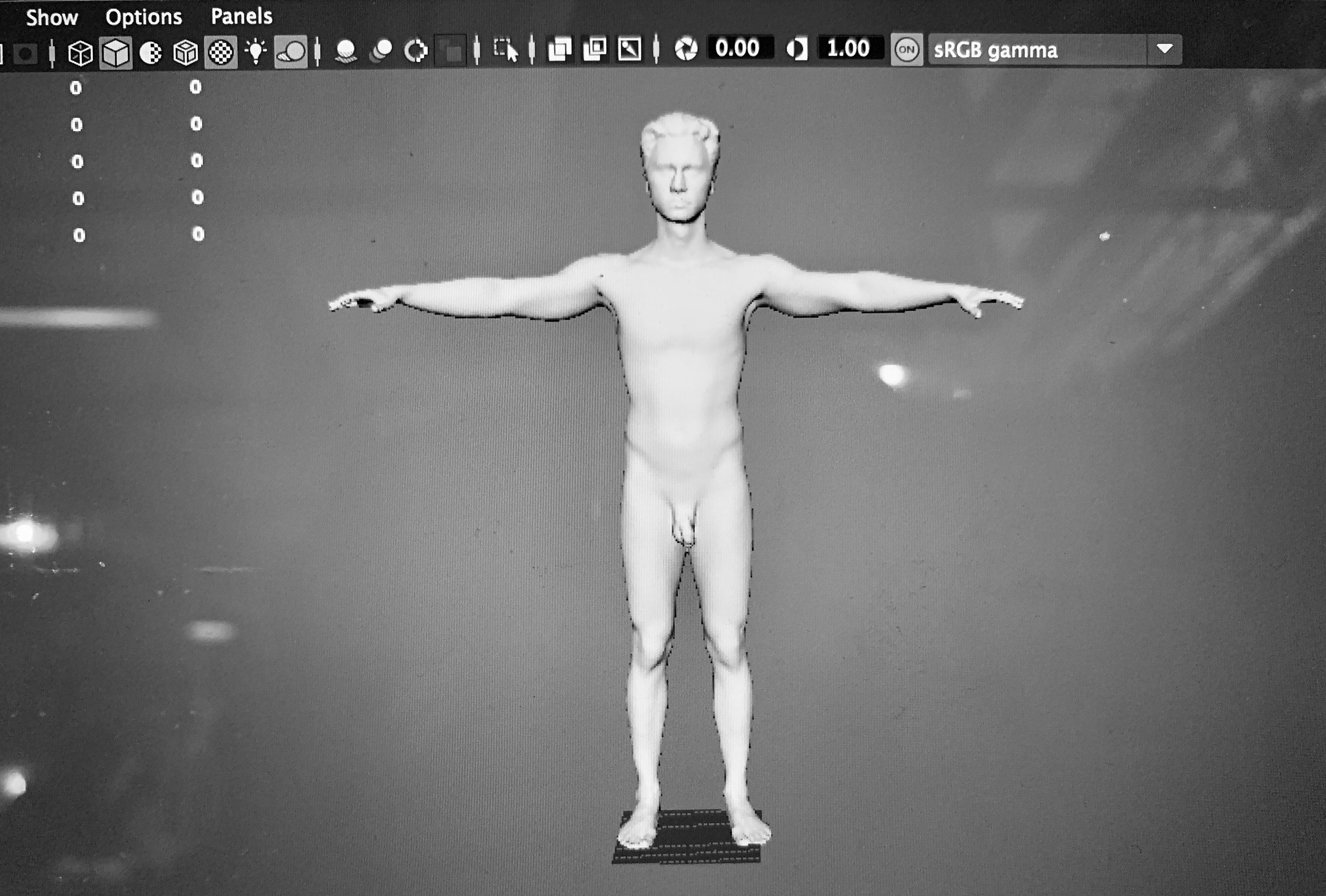Click the dimmed Depth of Field icon
This screenshot has width=1326, height=896.
click(451, 51)
